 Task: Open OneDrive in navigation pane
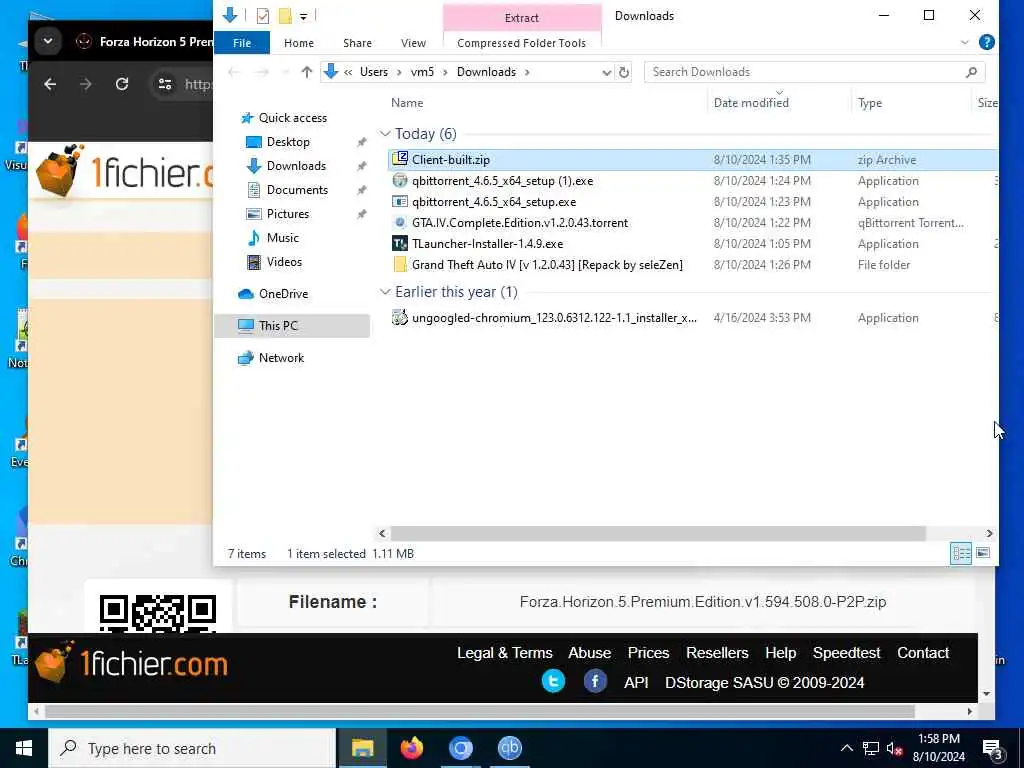pos(283,294)
